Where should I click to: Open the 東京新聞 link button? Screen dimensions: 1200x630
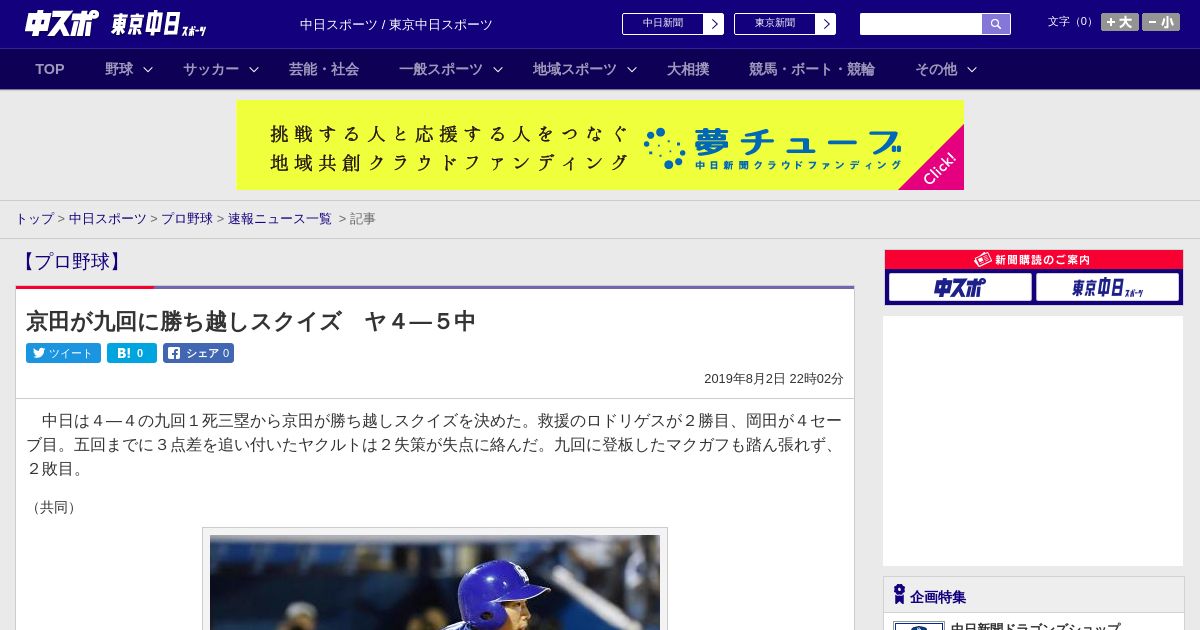click(x=775, y=24)
